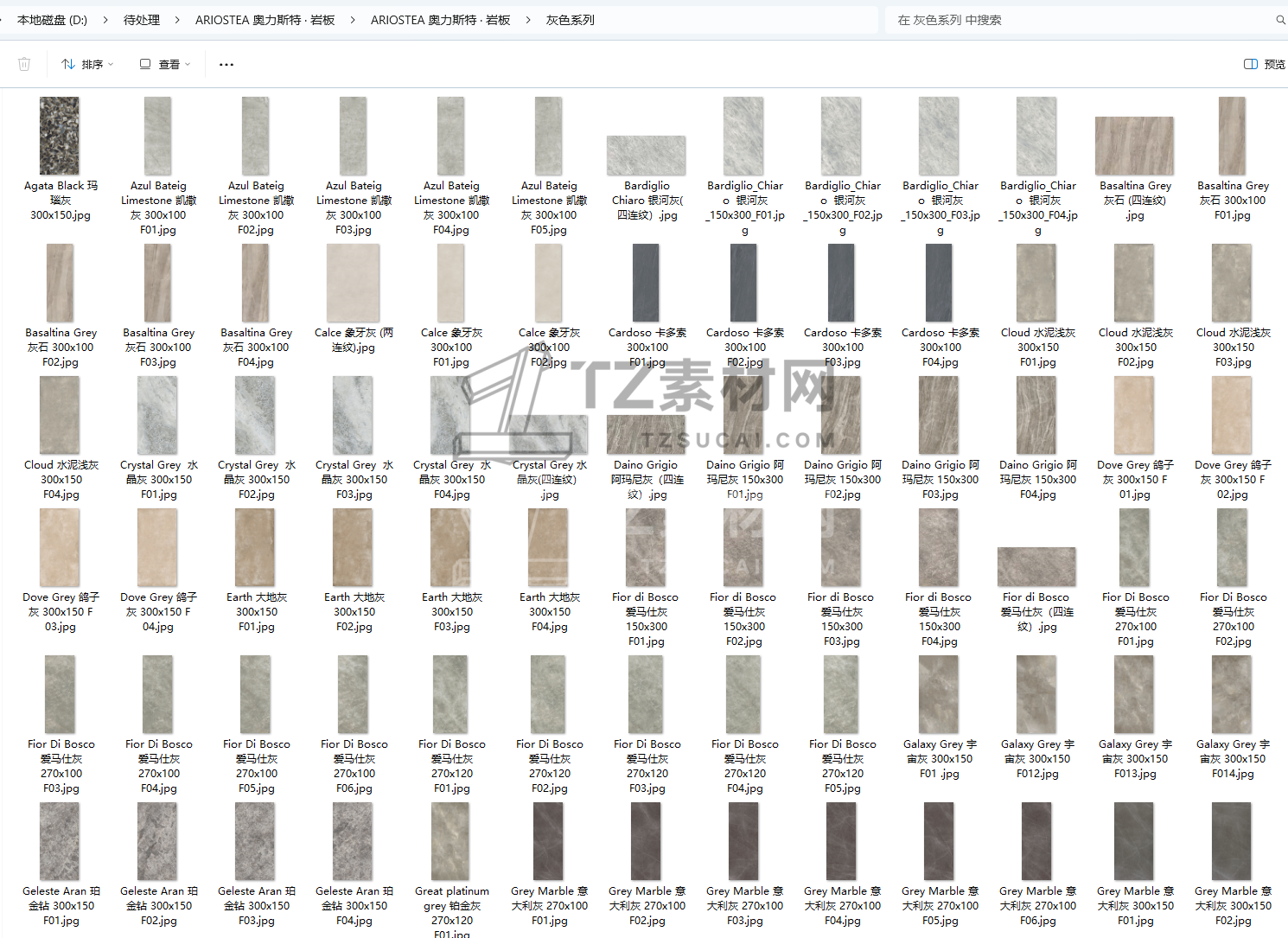Select Cardoso 卡多索 300x100 F04.jpg thumbnail

939,283
